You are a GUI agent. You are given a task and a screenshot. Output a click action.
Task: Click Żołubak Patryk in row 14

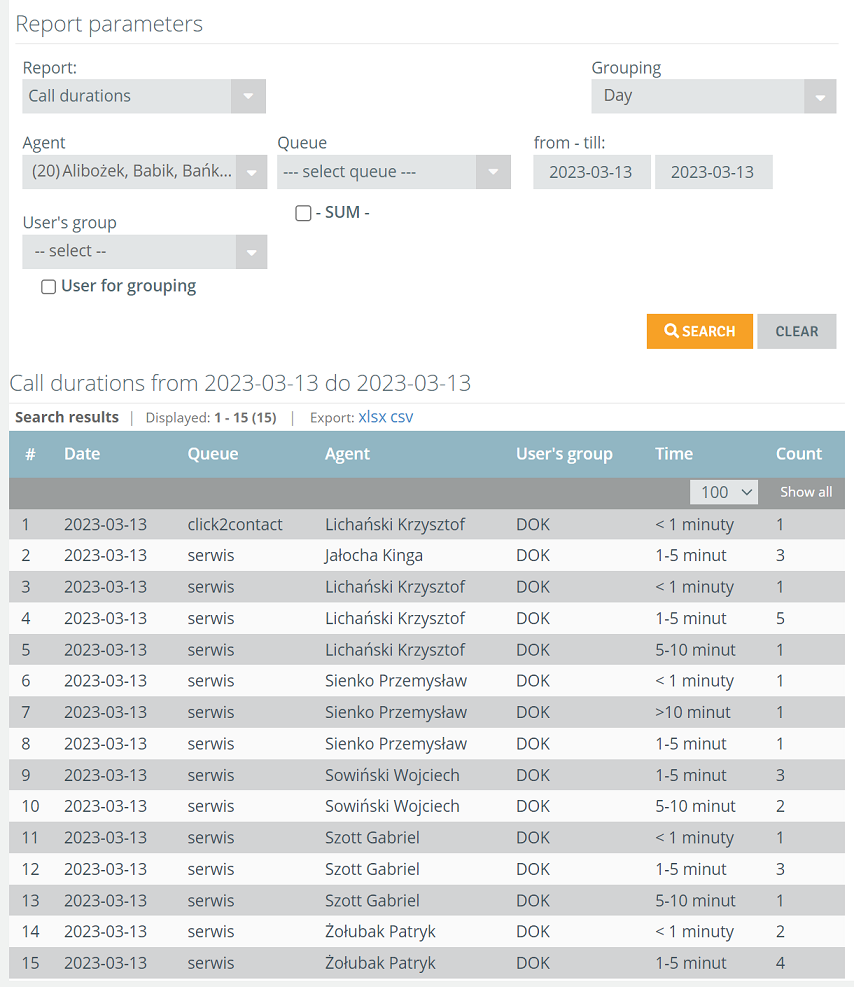pyautogui.click(x=380, y=932)
